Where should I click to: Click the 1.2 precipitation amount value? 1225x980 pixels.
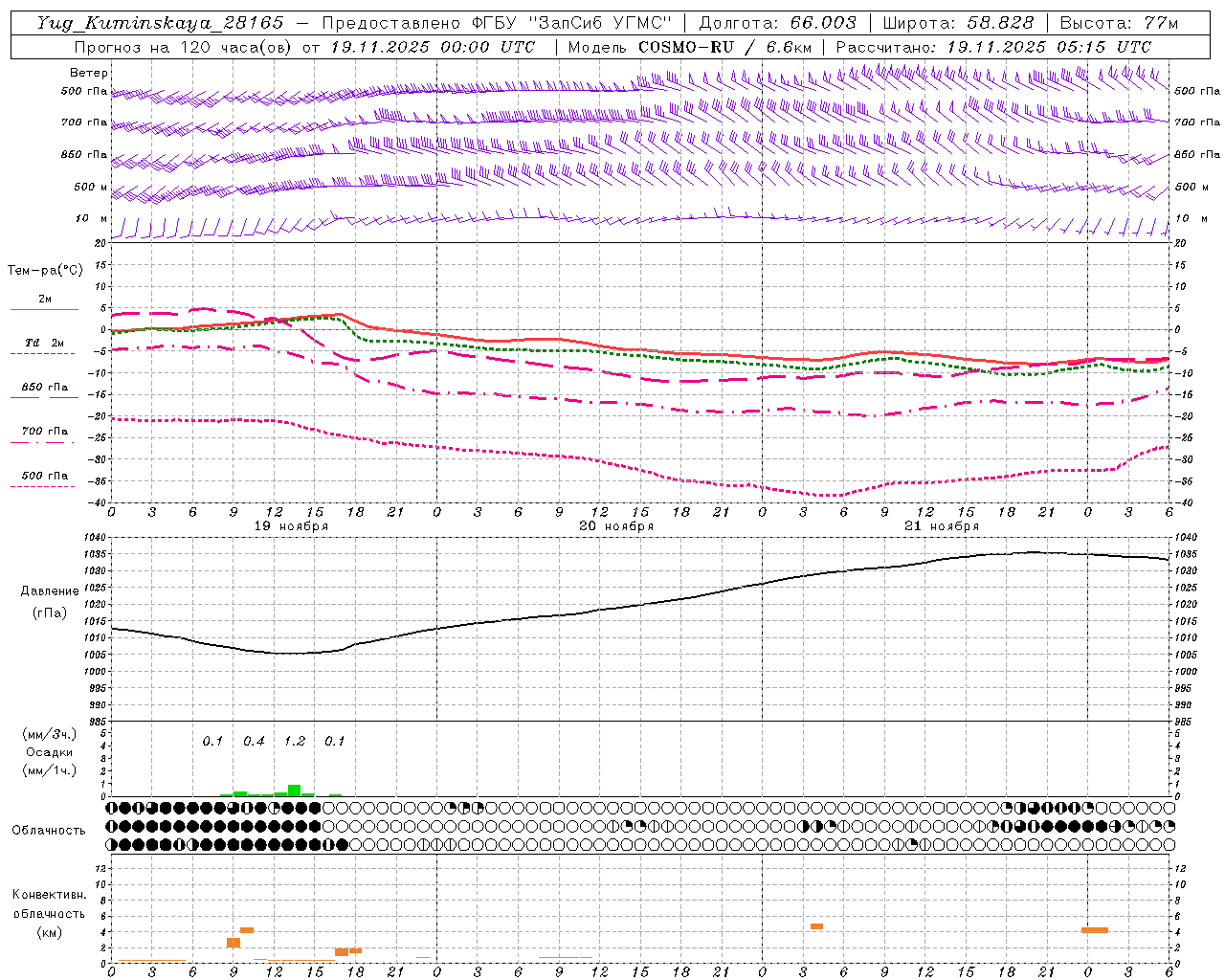[294, 741]
